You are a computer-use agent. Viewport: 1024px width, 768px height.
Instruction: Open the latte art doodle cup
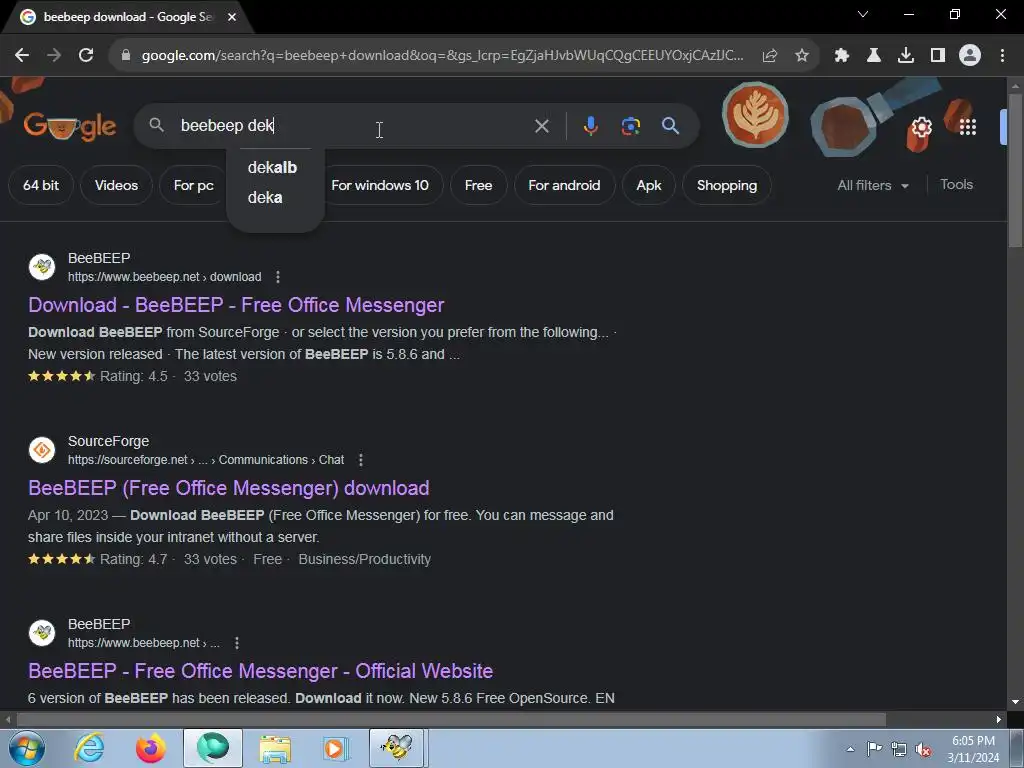[x=755, y=115]
